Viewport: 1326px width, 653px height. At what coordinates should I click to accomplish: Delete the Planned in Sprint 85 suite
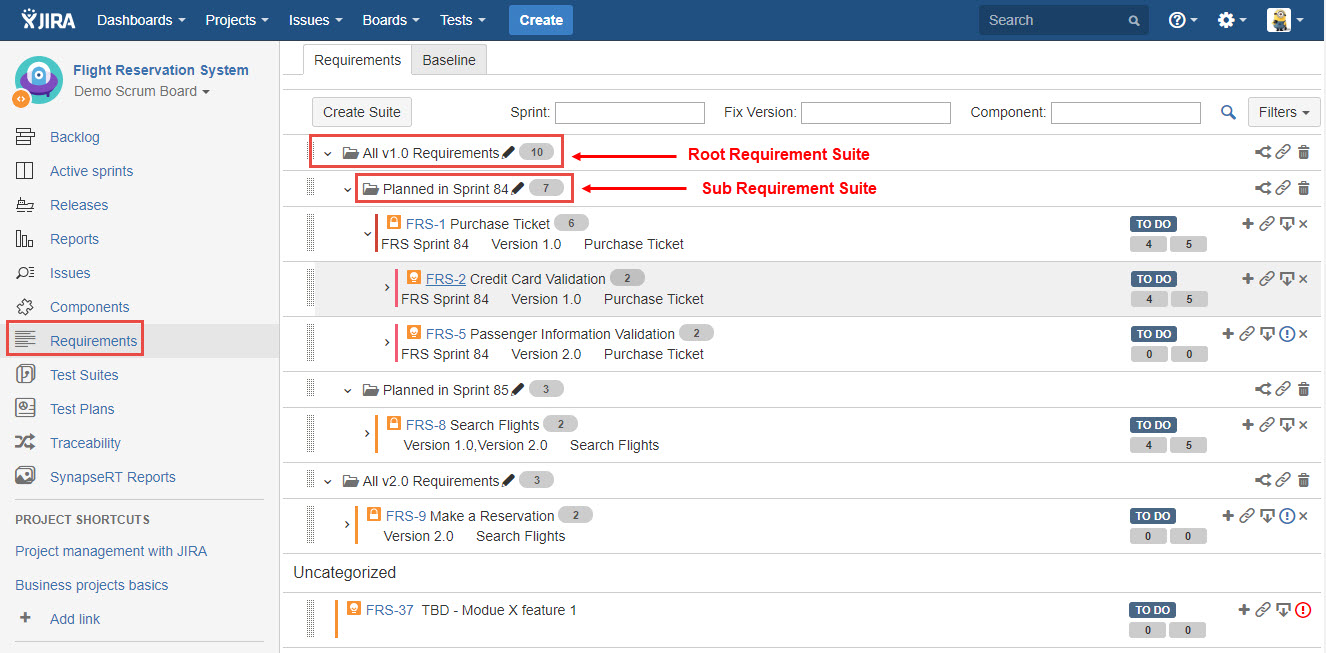pyautogui.click(x=1303, y=389)
